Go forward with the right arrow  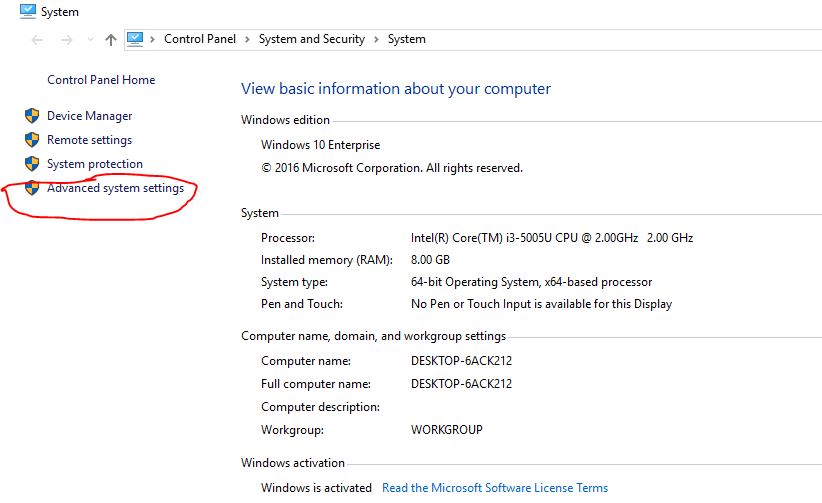(x=66, y=40)
